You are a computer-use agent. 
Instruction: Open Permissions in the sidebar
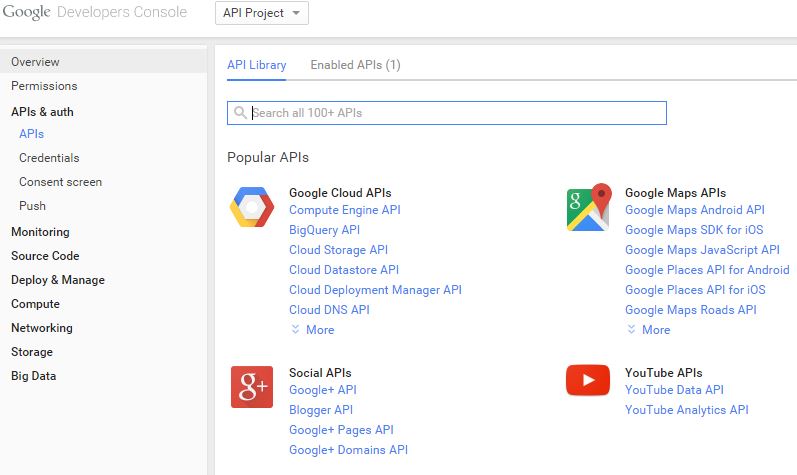(44, 86)
